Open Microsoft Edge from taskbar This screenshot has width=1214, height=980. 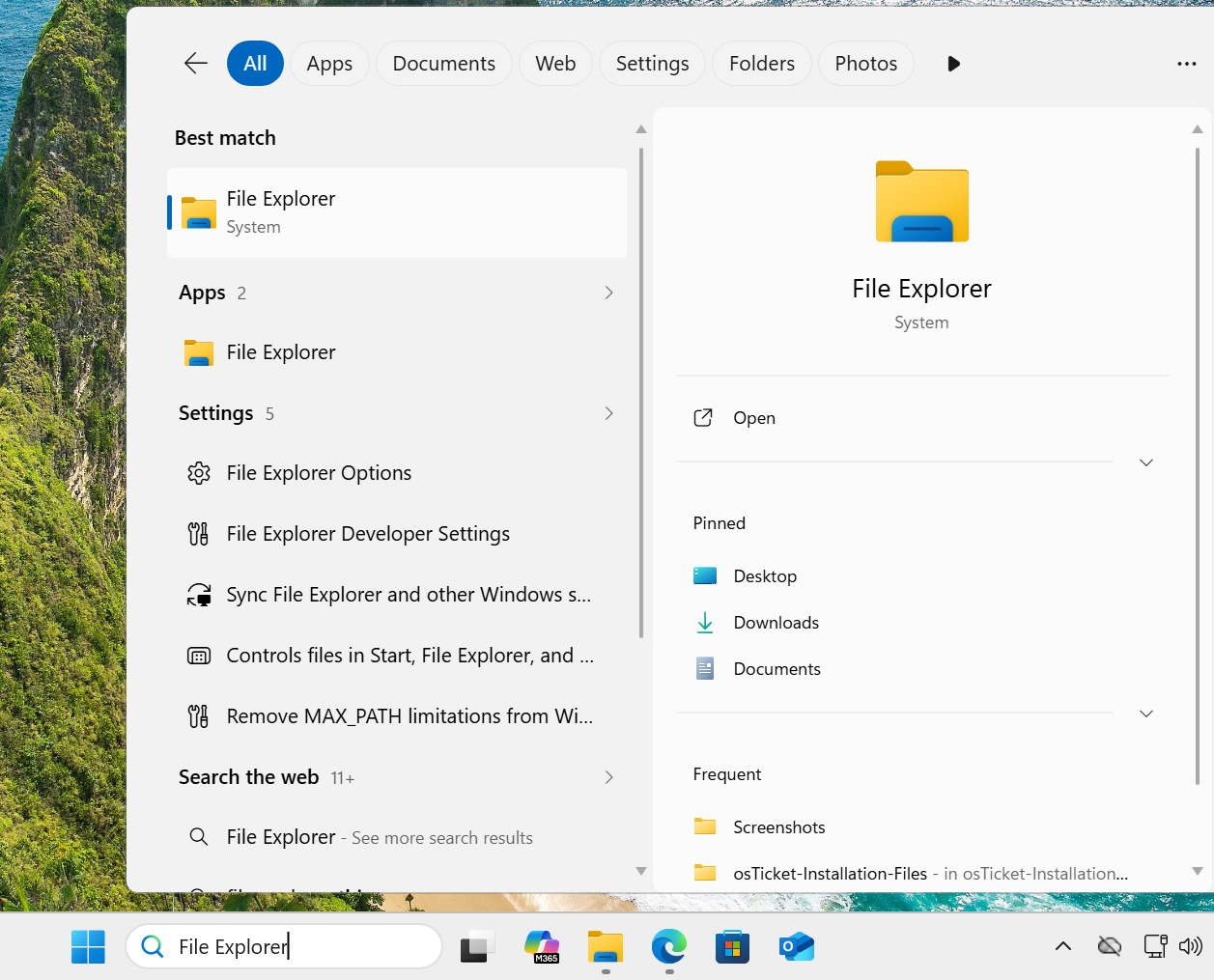tap(668, 947)
